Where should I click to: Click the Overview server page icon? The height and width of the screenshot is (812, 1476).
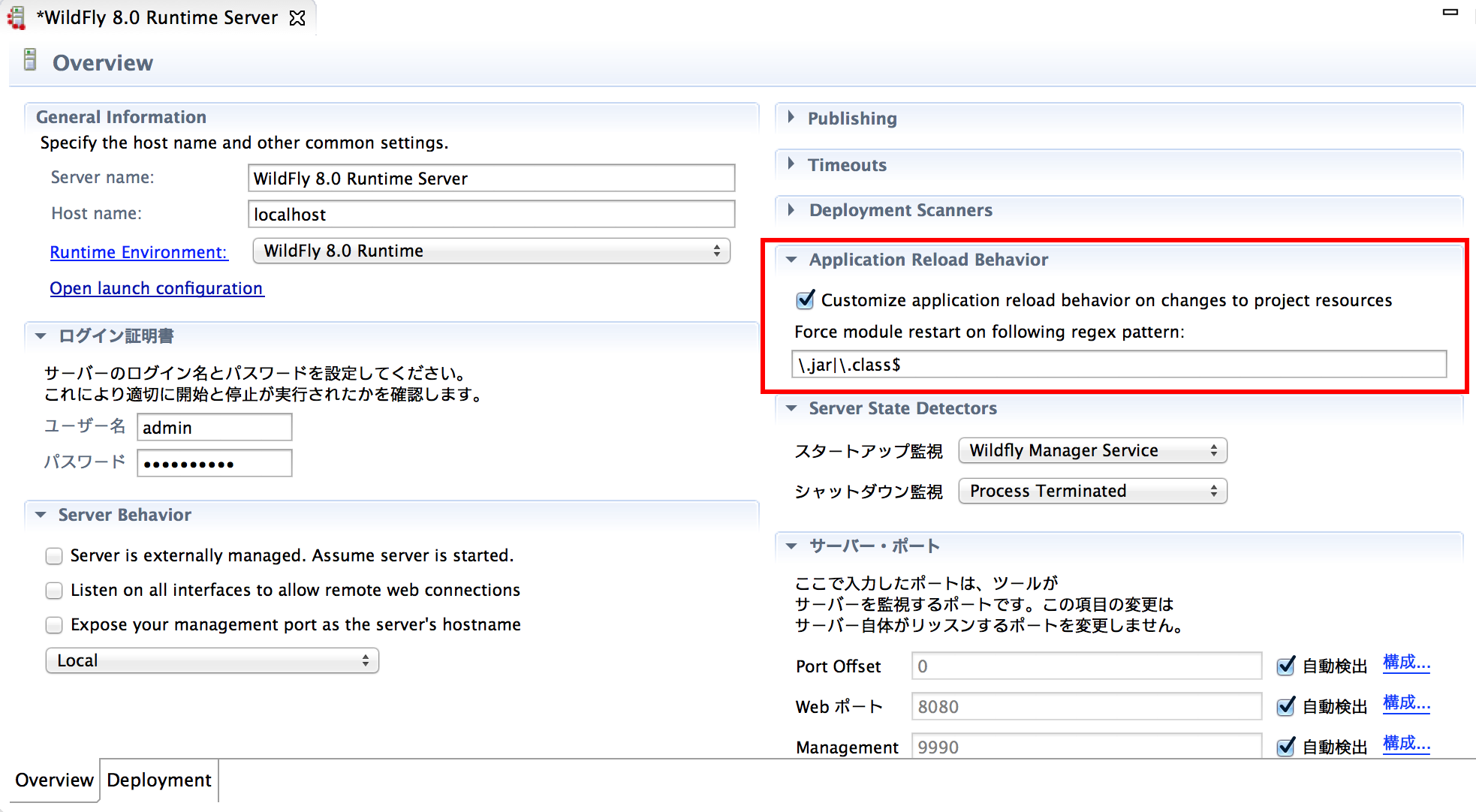tap(30, 60)
